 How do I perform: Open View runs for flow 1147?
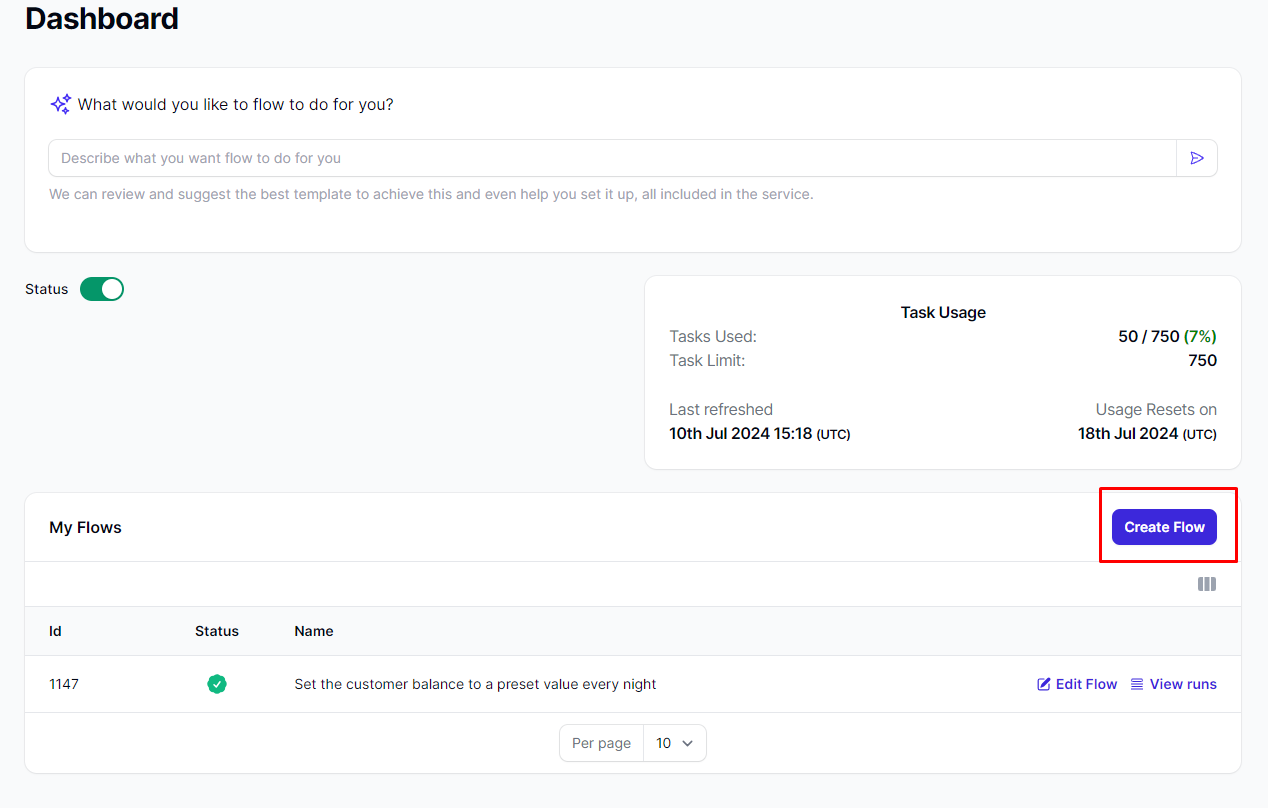[1182, 684]
